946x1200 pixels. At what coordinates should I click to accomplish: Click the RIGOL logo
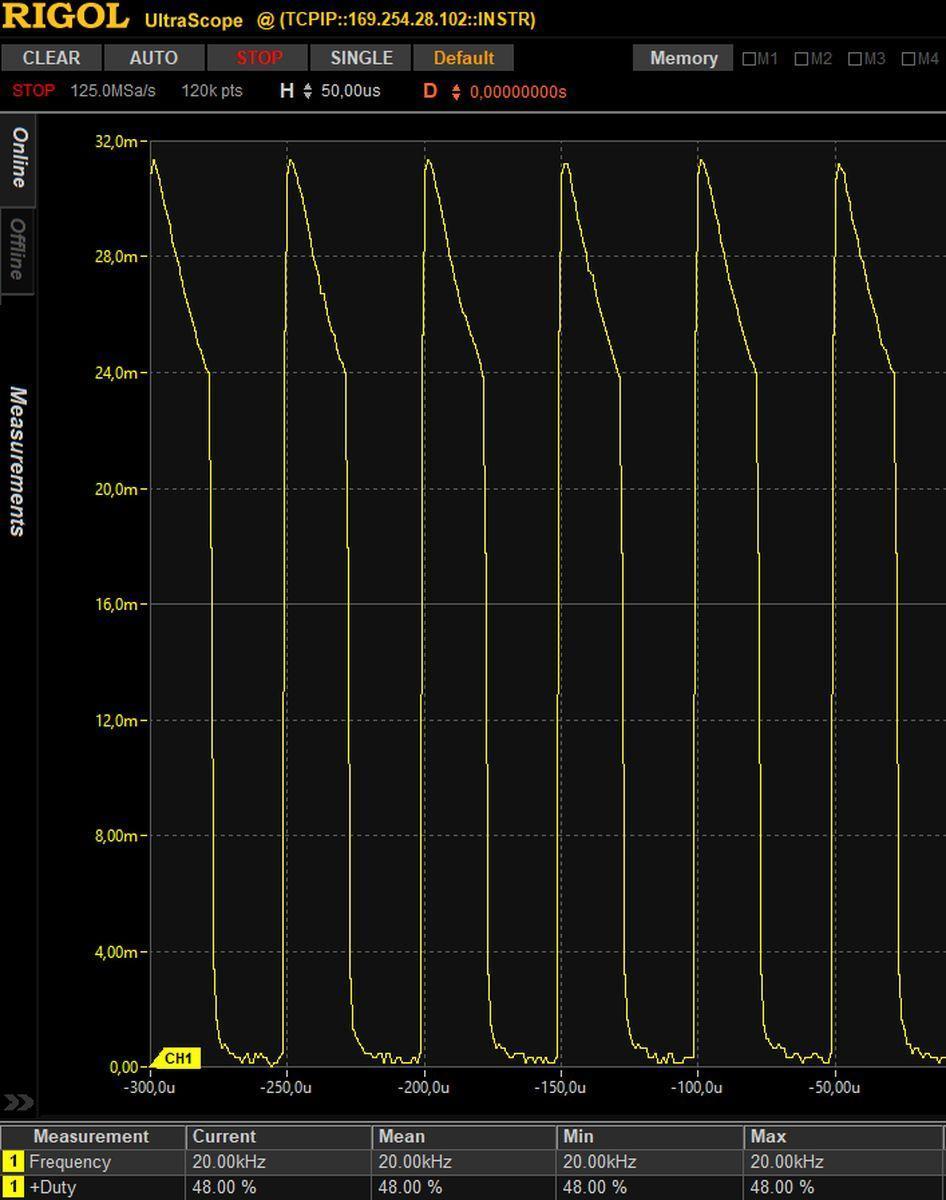tap(65, 17)
